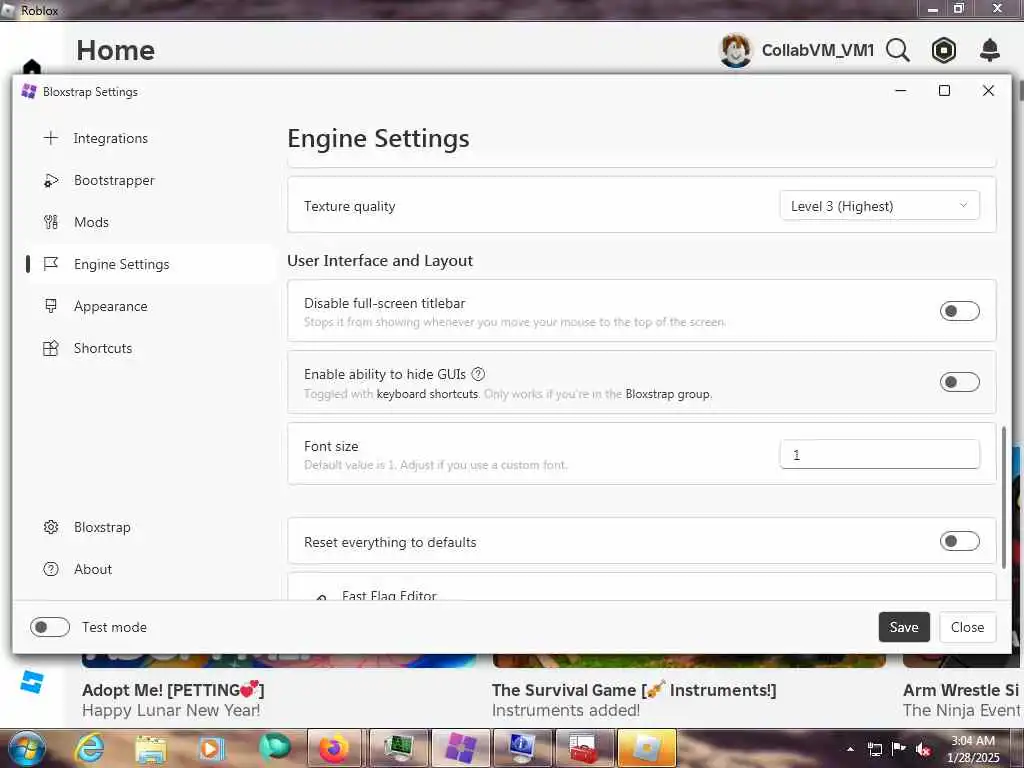
Task: Click the gear icon beside Bloxstrap
Action: point(50,527)
